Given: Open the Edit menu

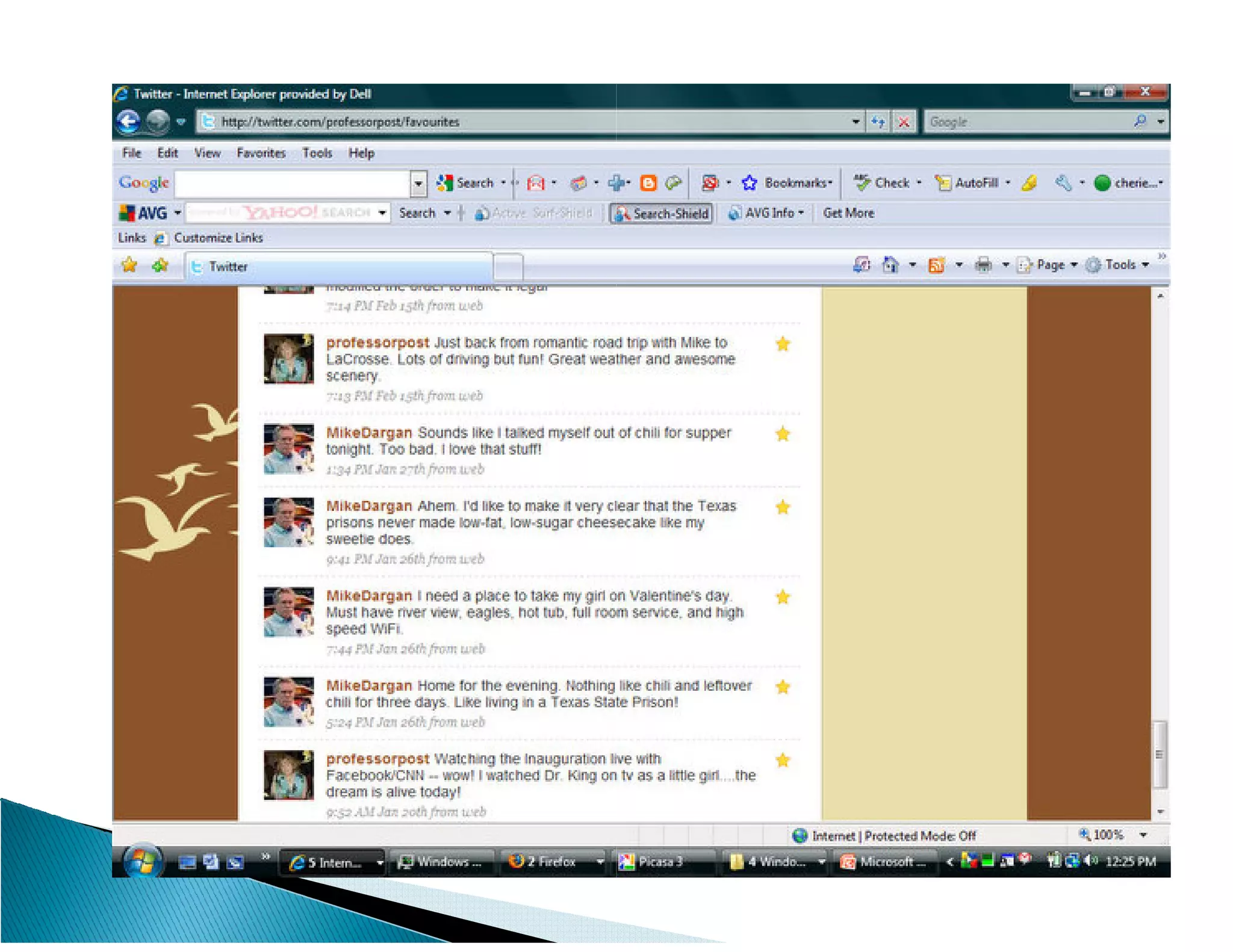Looking at the screenshot, I should (x=167, y=153).
